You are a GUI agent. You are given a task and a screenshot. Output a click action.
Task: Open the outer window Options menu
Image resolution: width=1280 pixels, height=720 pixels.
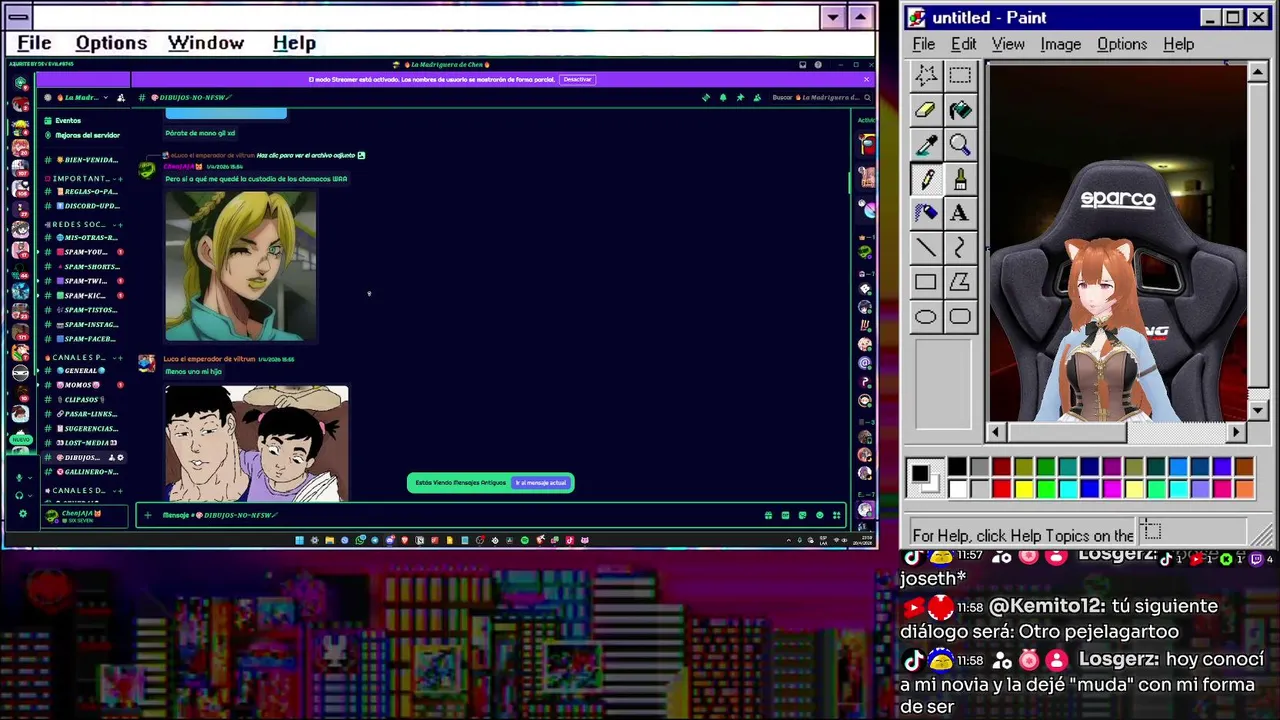tap(111, 43)
